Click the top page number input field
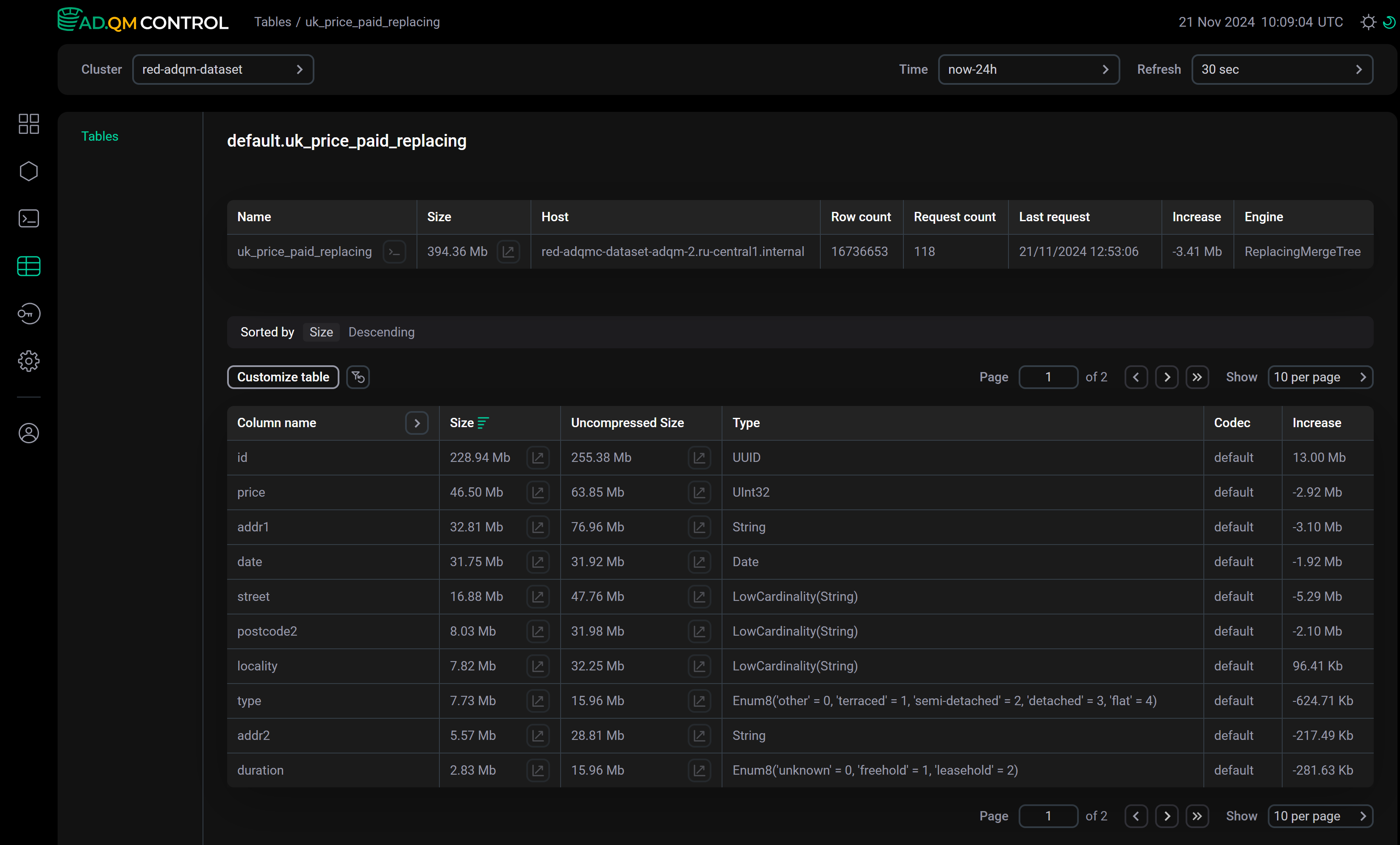This screenshot has height=845, width=1400. coord(1048,377)
